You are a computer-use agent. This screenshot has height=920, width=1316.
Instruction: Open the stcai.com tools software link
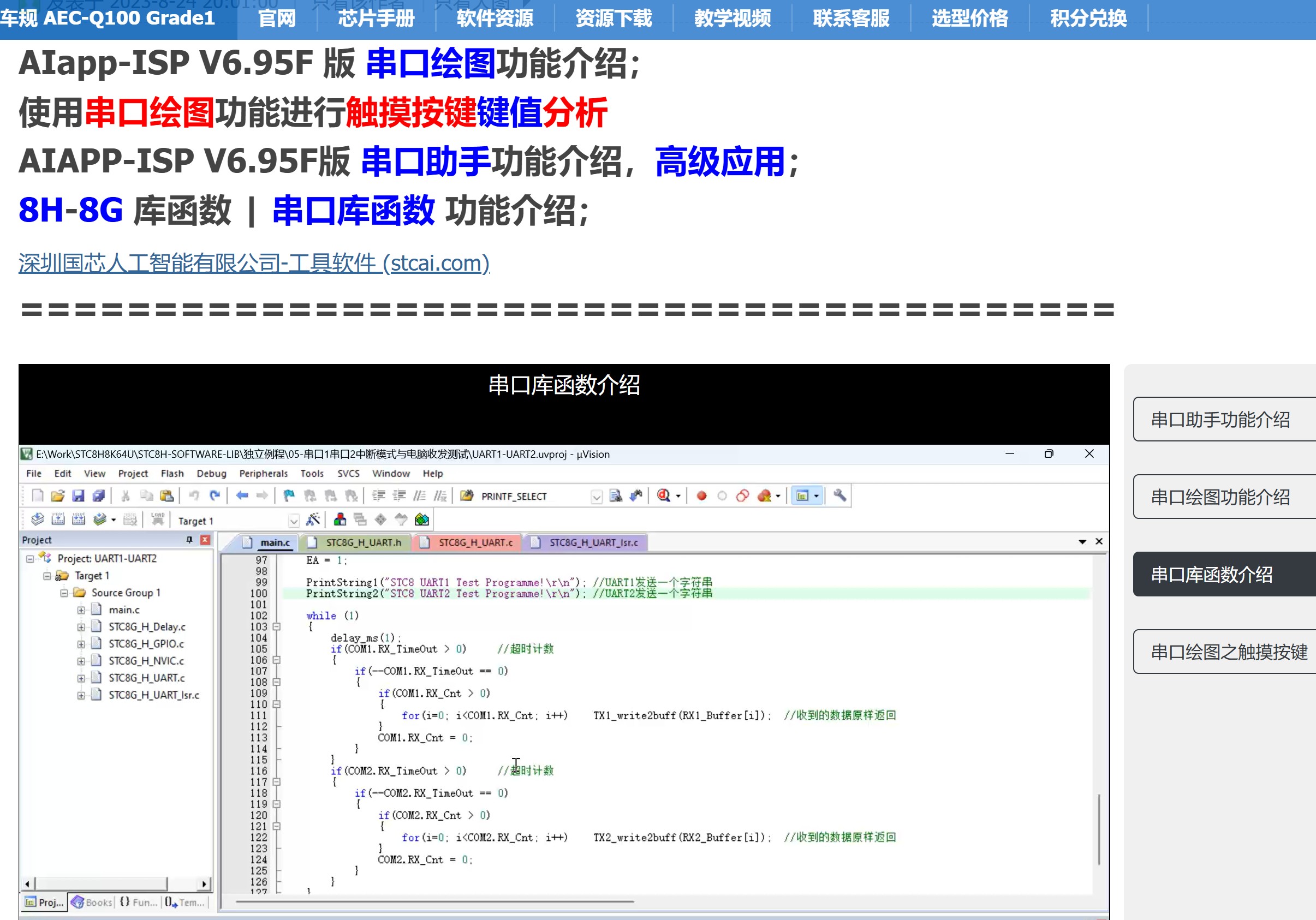(253, 263)
